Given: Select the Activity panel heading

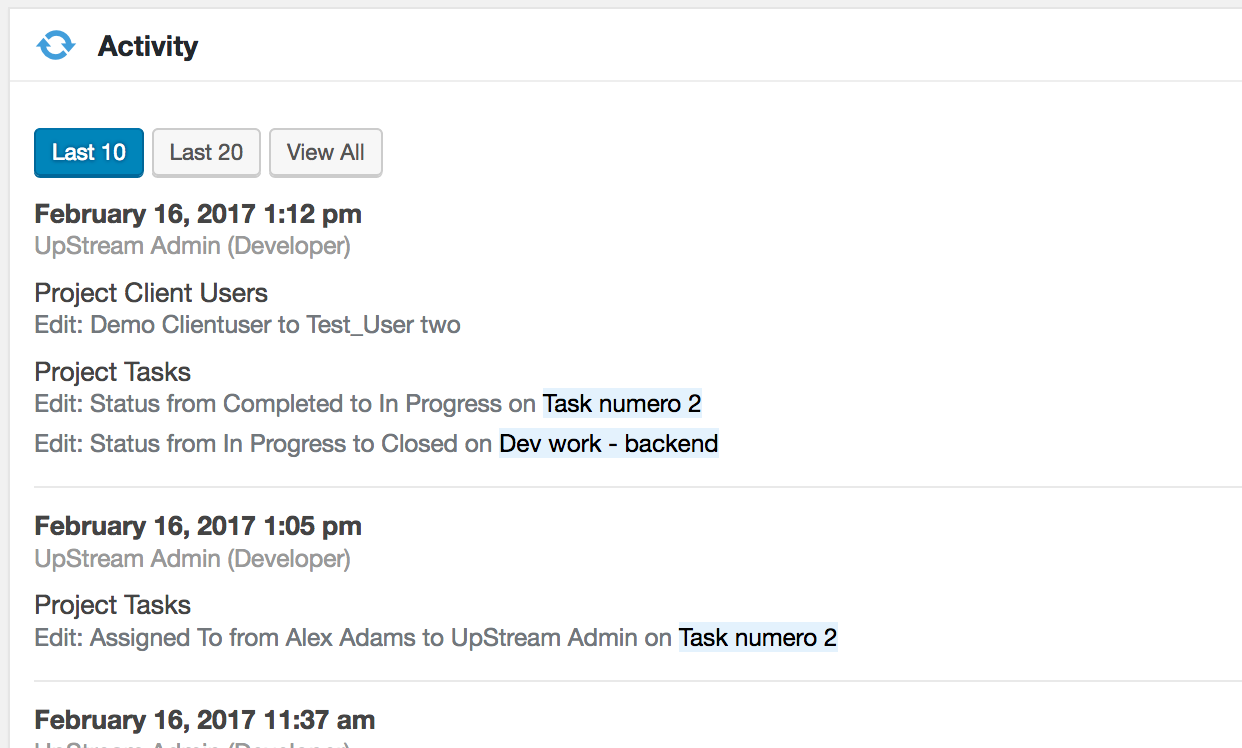Looking at the screenshot, I should pos(148,46).
